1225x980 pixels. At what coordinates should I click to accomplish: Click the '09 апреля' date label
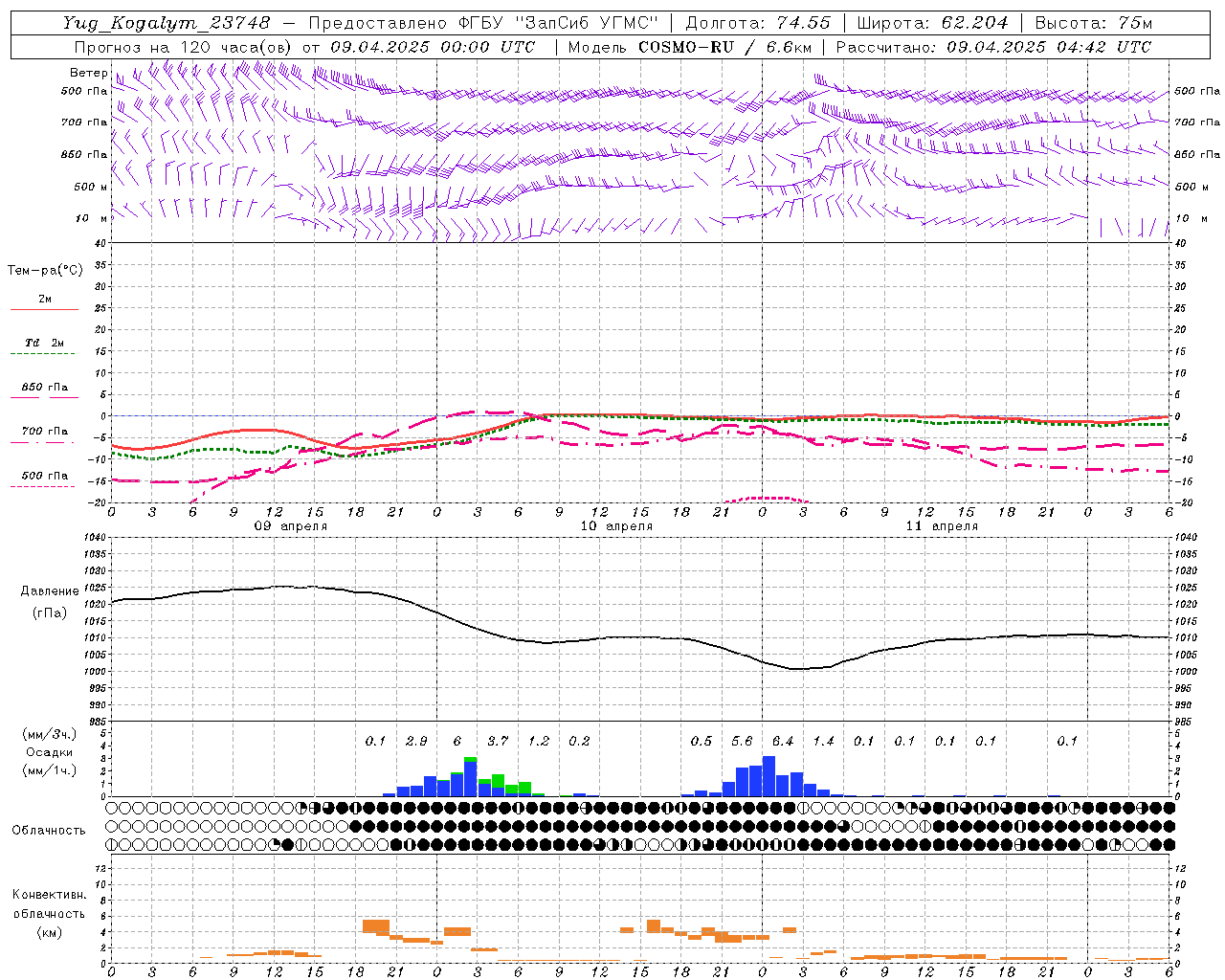point(291,526)
